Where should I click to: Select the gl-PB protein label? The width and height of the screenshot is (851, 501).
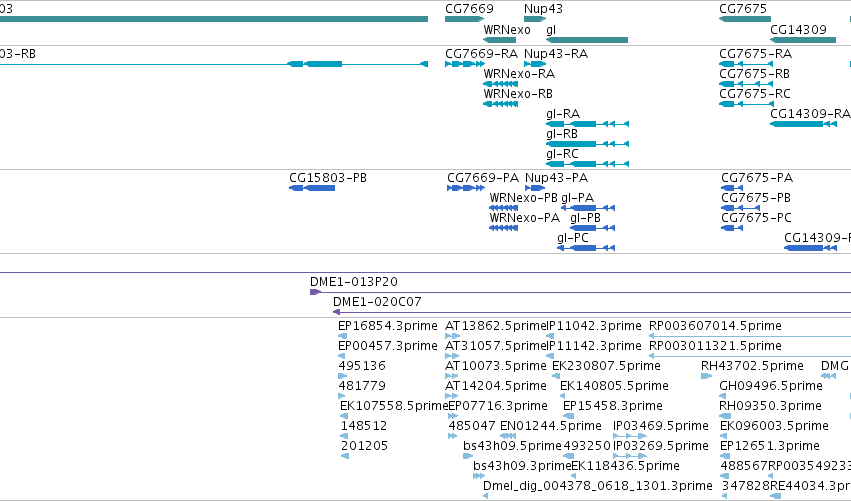(x=586, y=218)
